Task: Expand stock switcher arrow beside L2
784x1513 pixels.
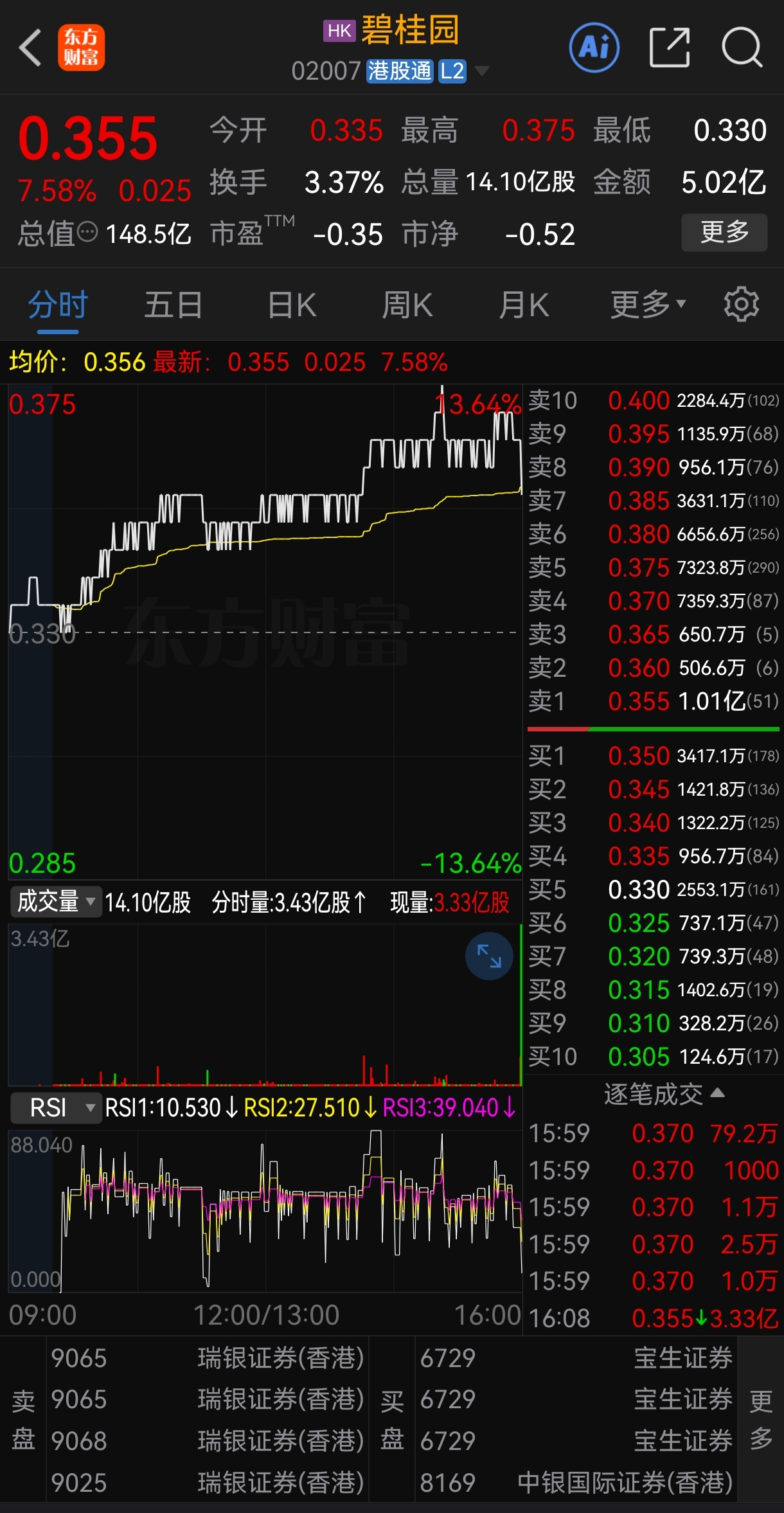Action: pyautogui.click(x=481, y=71)
